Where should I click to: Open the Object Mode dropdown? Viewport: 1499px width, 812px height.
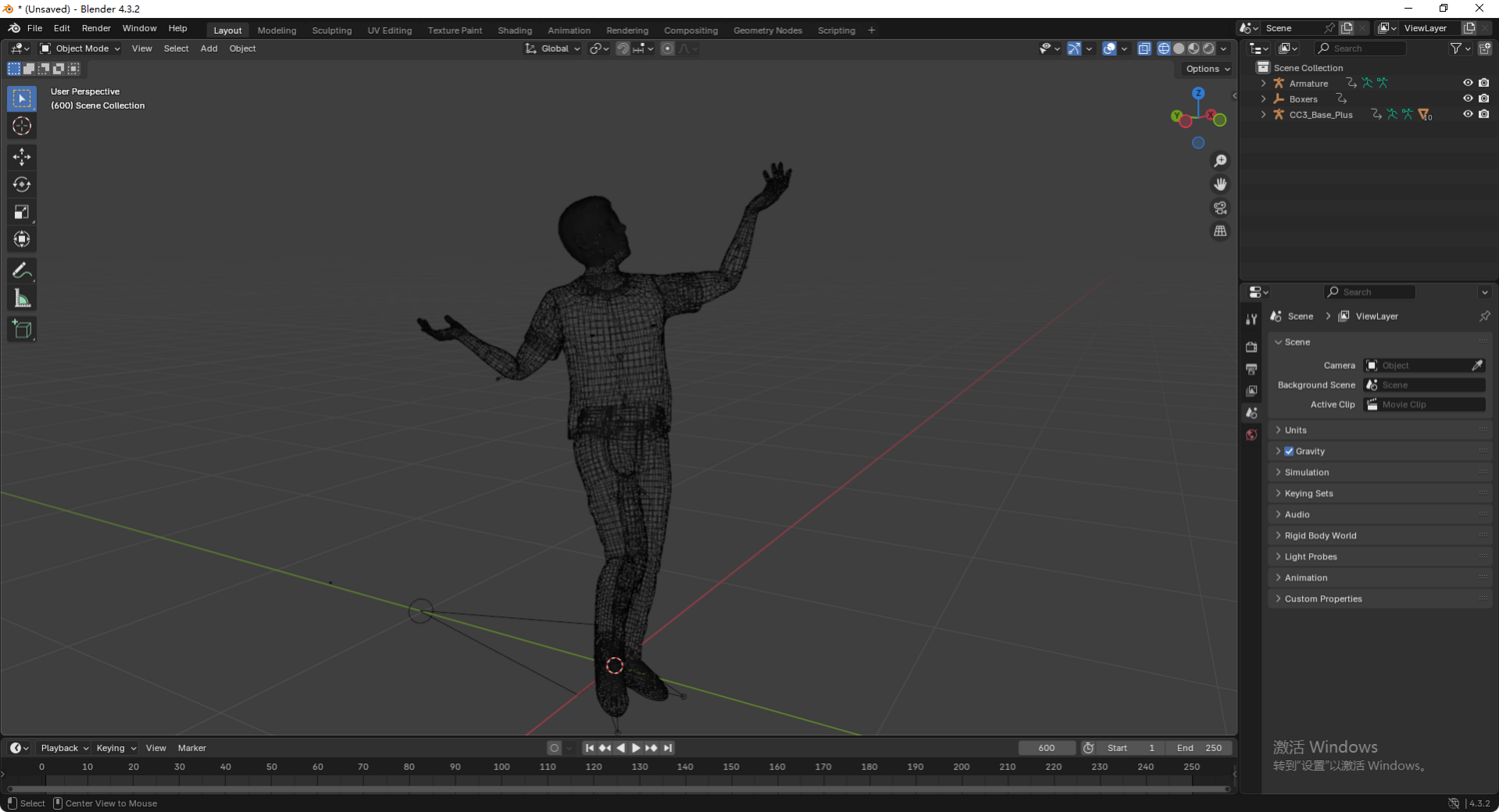pos(80,48)
